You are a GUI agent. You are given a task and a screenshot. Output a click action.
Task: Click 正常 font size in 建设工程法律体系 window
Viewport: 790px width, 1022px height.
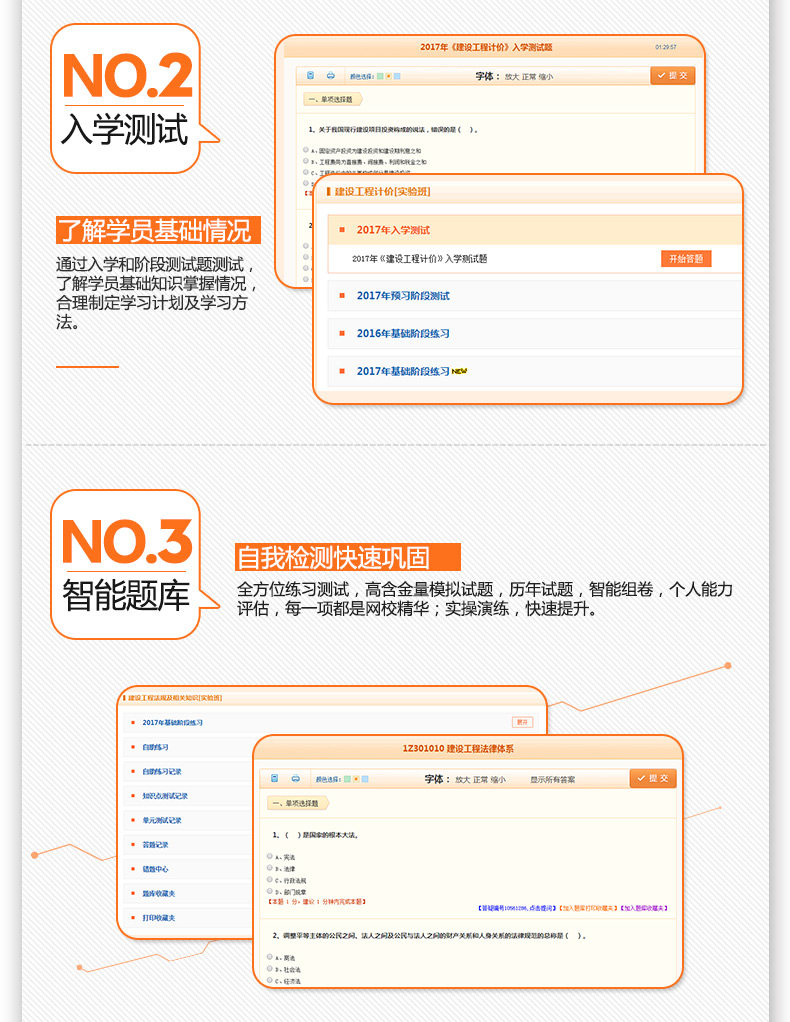pos(480,780)
